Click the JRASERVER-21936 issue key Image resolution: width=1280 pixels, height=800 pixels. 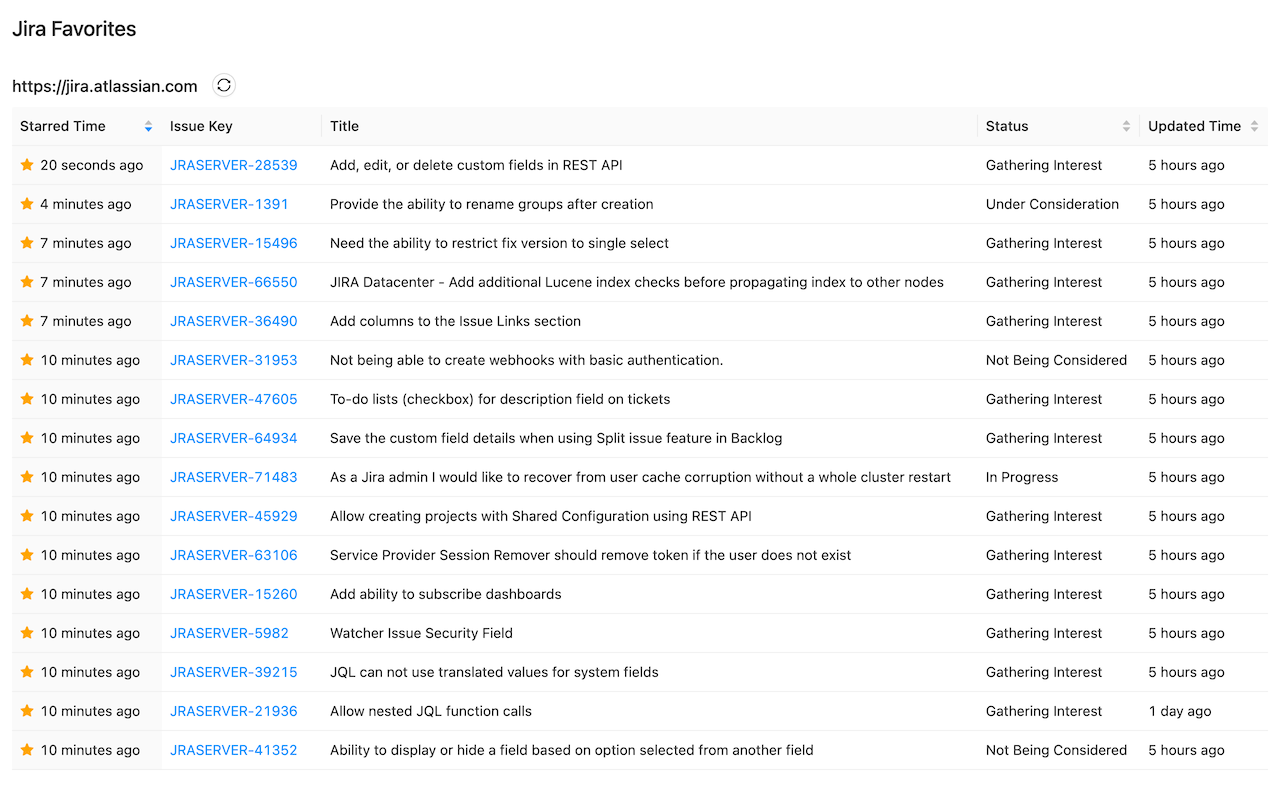(x=233, y=711)
